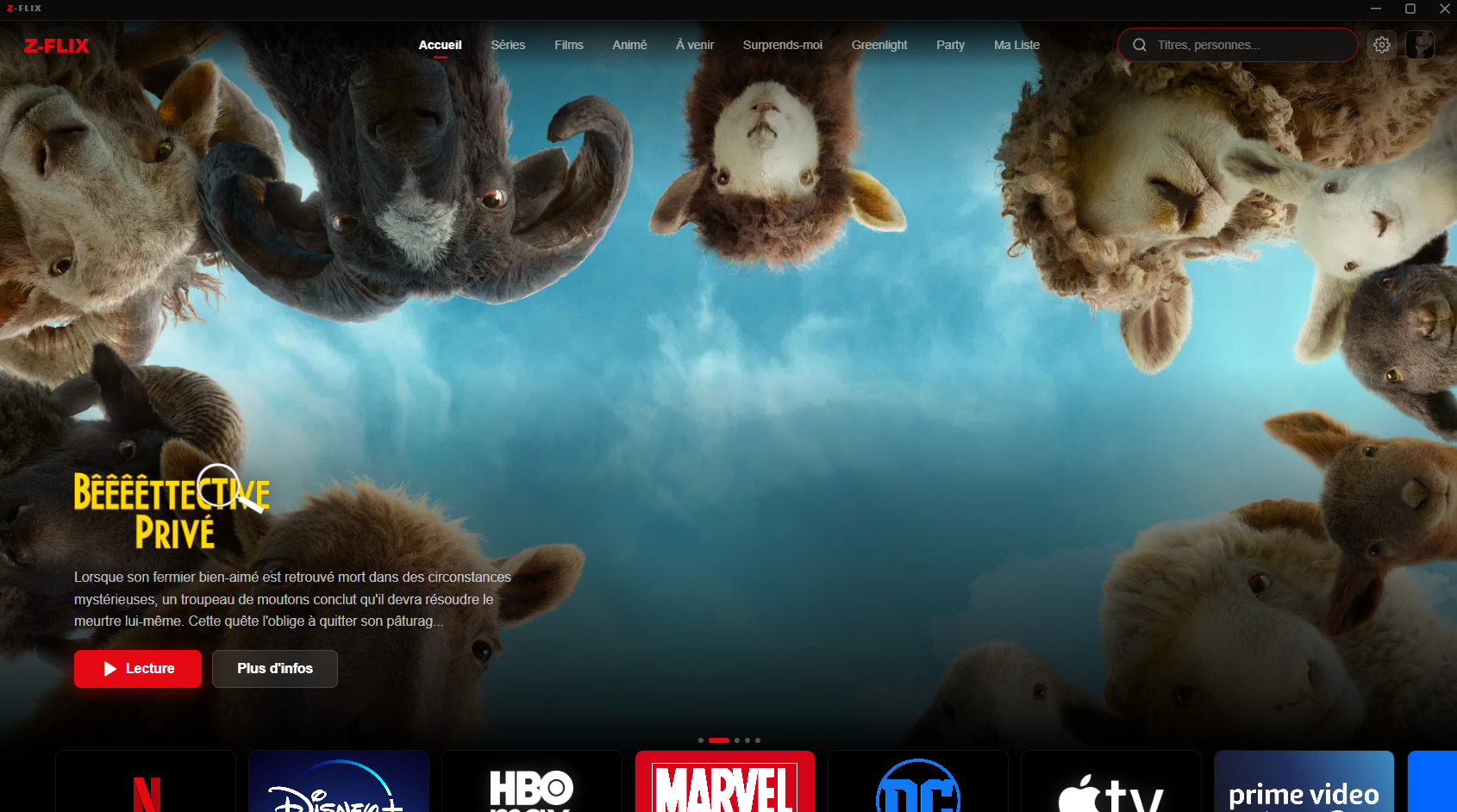Viewport: 1457px width, 812px height.
Task: Click the film synopsis starting 'Lorsque son fermier'
Action: click(292, 599)
